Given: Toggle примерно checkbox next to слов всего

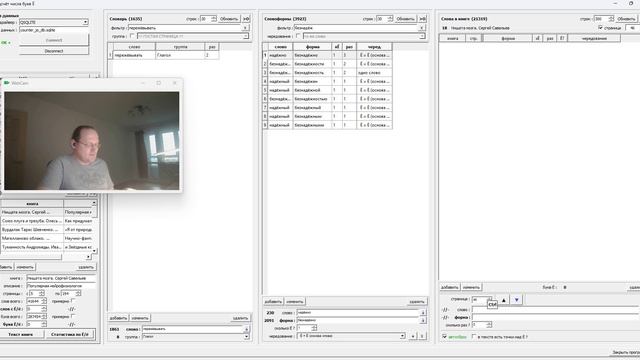Looking at the screenshot, I should 73,301.
